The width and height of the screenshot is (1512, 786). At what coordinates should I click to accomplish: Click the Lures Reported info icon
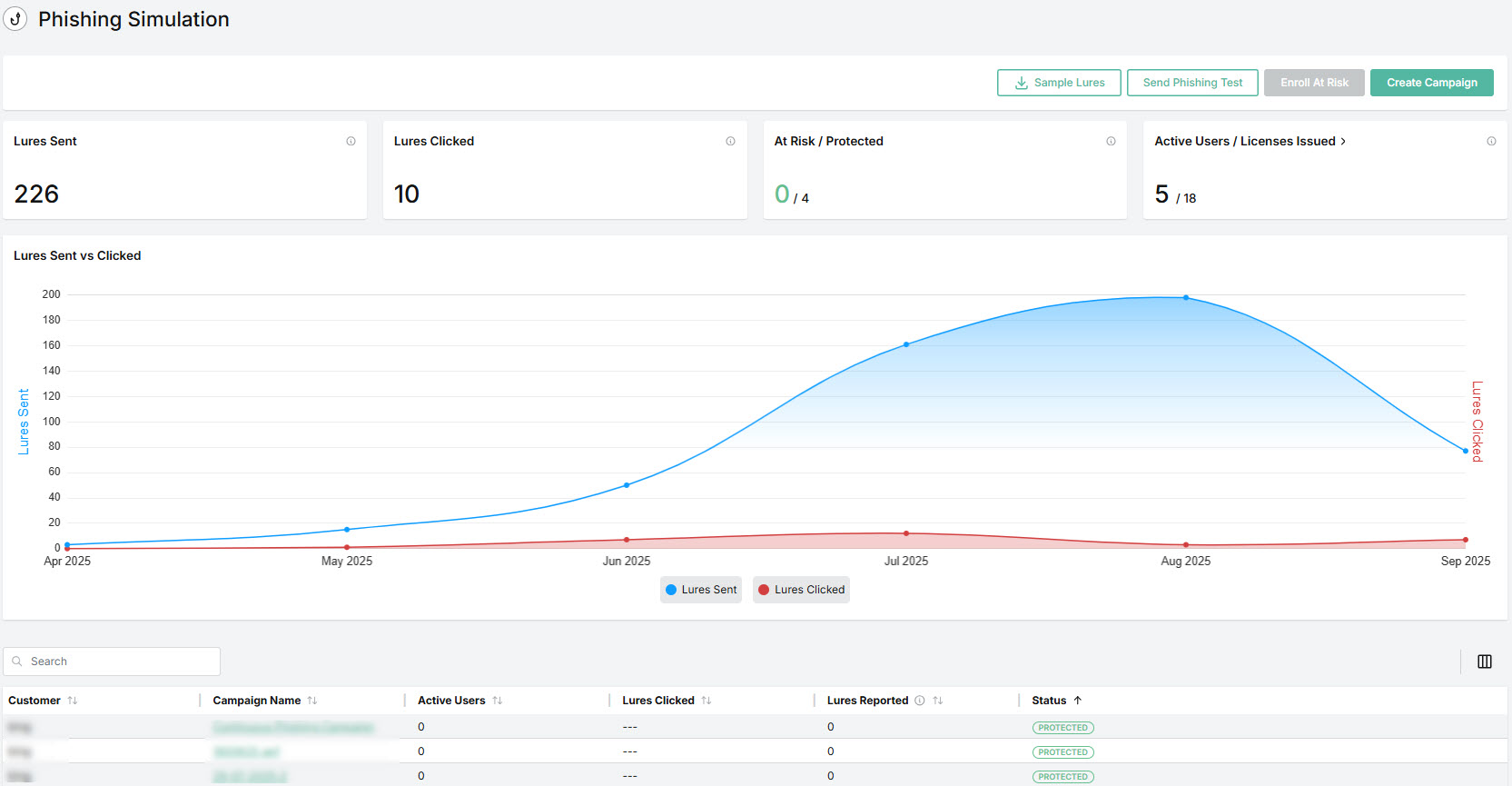click(x=920, y=701)
